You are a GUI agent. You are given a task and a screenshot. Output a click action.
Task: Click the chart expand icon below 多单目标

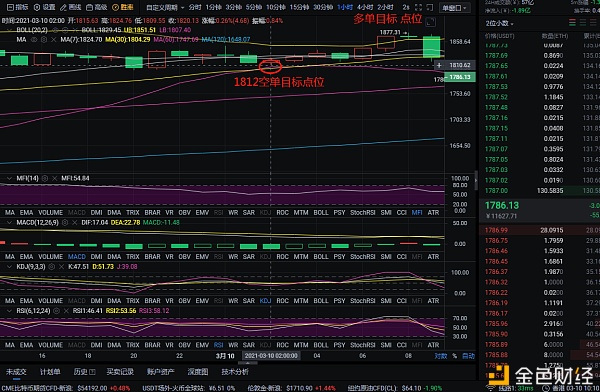tap(430, 22)
